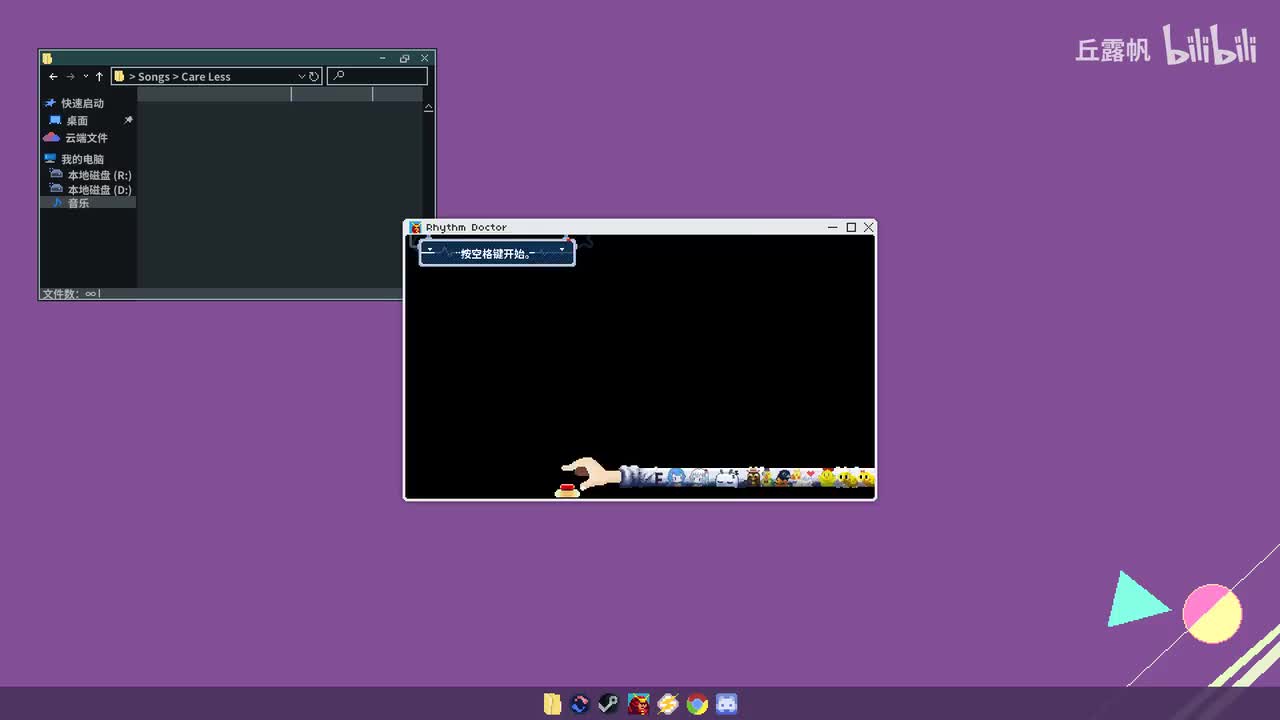Image resolution: width=1280 pixels, height=720 pixels.
Task: Click the scroll-up arrow in file explorer
Action: click(x=429, y=107)
